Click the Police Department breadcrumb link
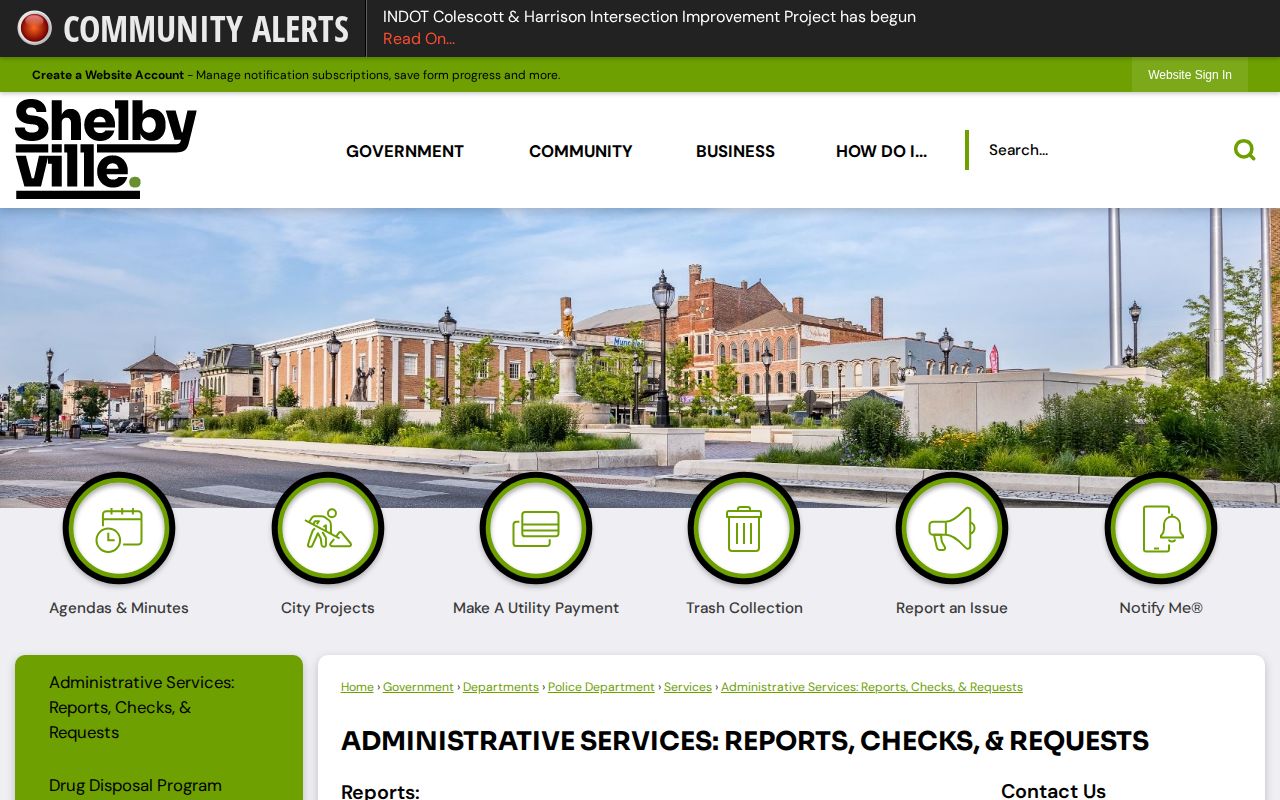The height and width of the screenshot is (800, 1280). click(601, 687)
